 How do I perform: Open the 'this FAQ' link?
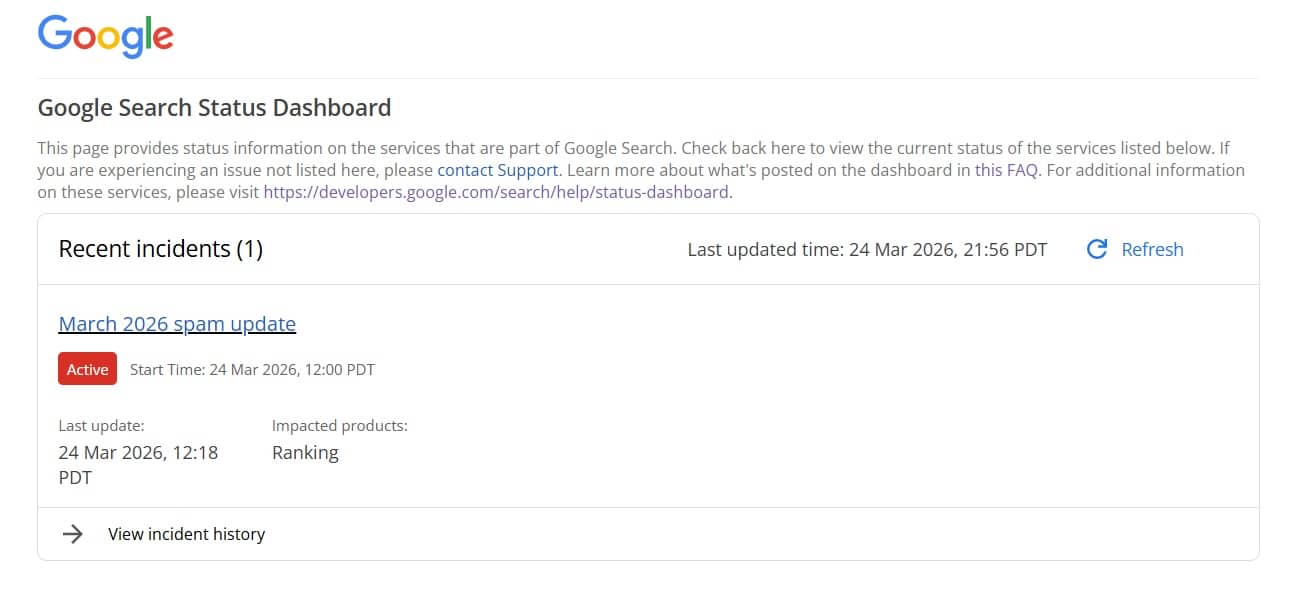(1006, 170)
